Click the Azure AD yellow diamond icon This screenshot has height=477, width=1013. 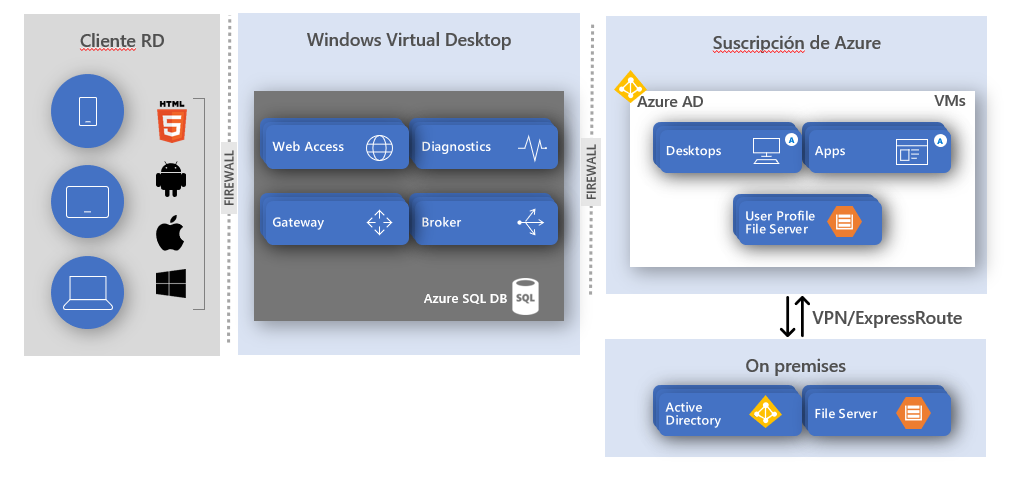pyautogui.click(x=630, y=87)
